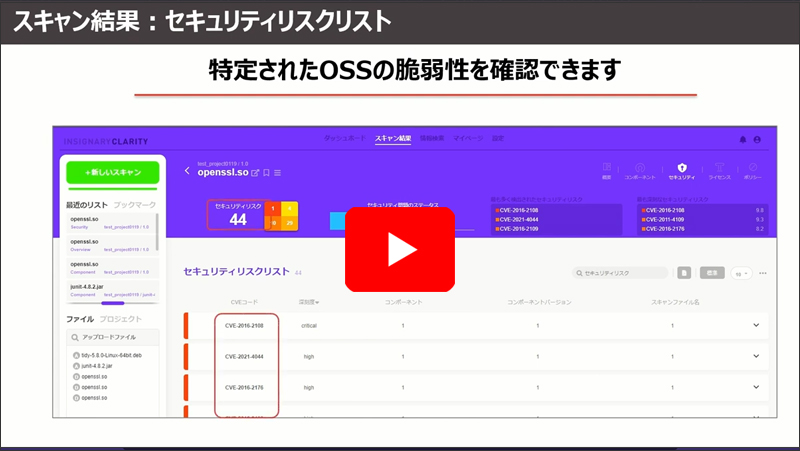Image resolution: width=800 pixels, height=451 pixels.
Task: Open the notifications bell icon
Action: pos(743,139)
